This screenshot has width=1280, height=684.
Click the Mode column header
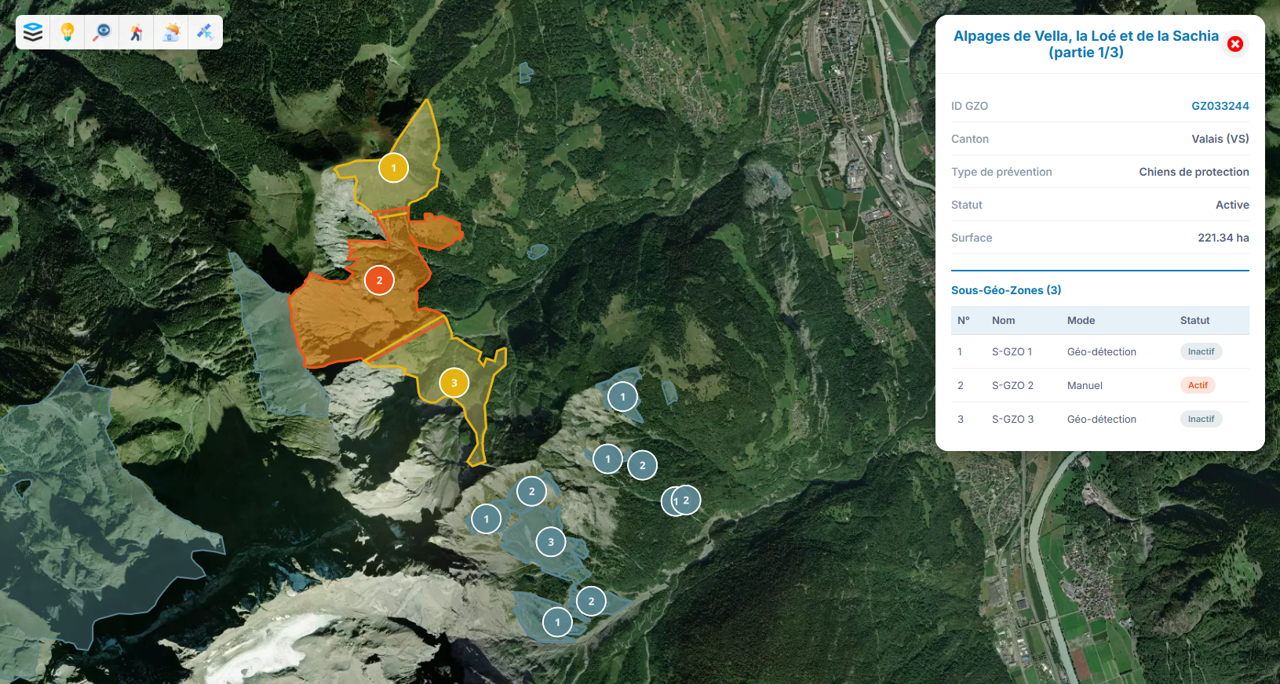1080,321
